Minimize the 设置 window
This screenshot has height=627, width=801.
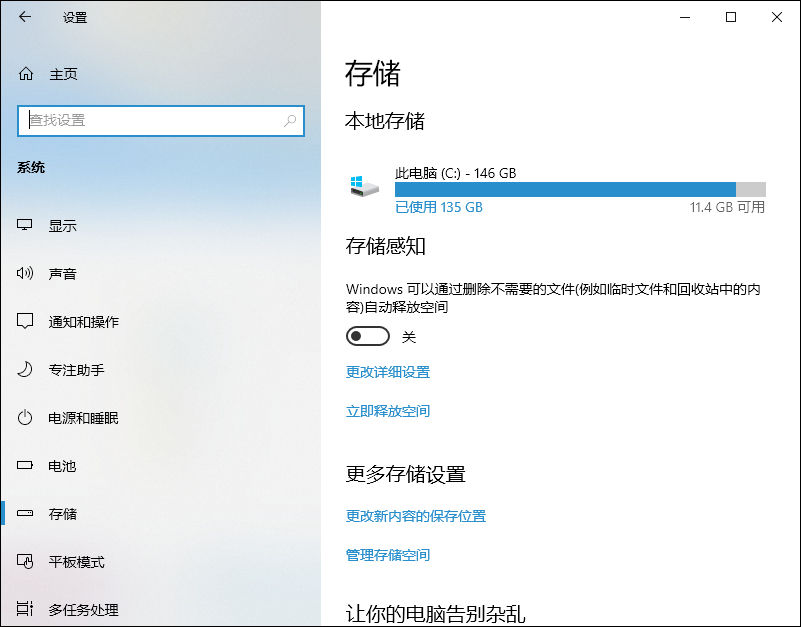pyautogui.click(x=685, y=17)
